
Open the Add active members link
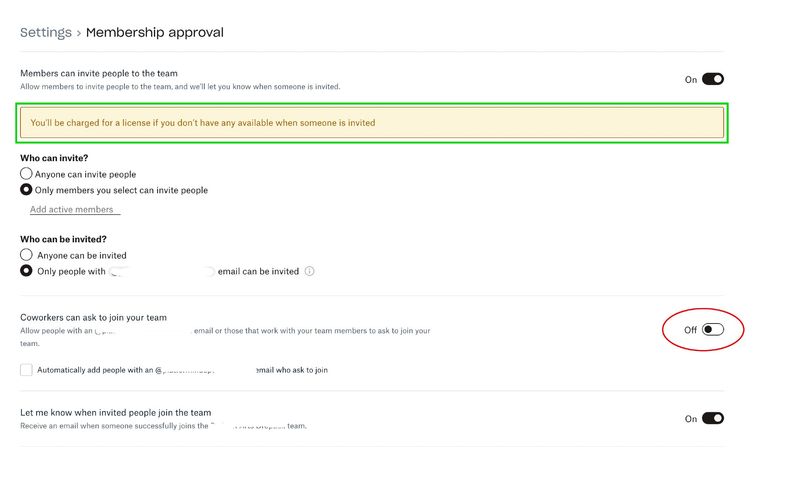pyautogui.click(x=72, y=209)
